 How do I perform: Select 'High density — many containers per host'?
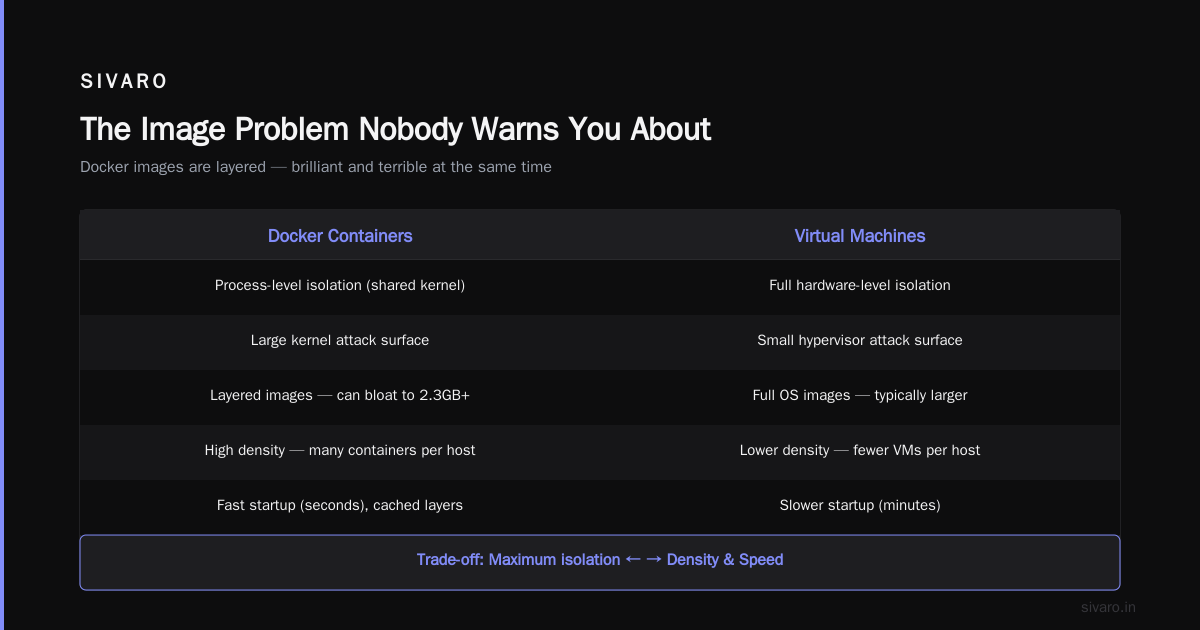coord(340,450)
